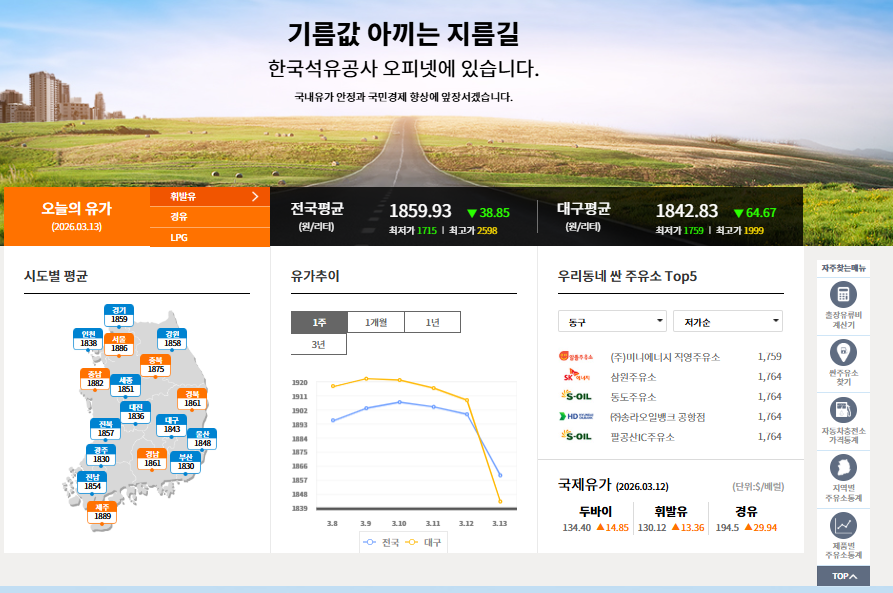Open the 팔공산IC주유소 station link
The width and height of the screenshot is (893, 593).
pyautogui.click(x=642, y=437)
